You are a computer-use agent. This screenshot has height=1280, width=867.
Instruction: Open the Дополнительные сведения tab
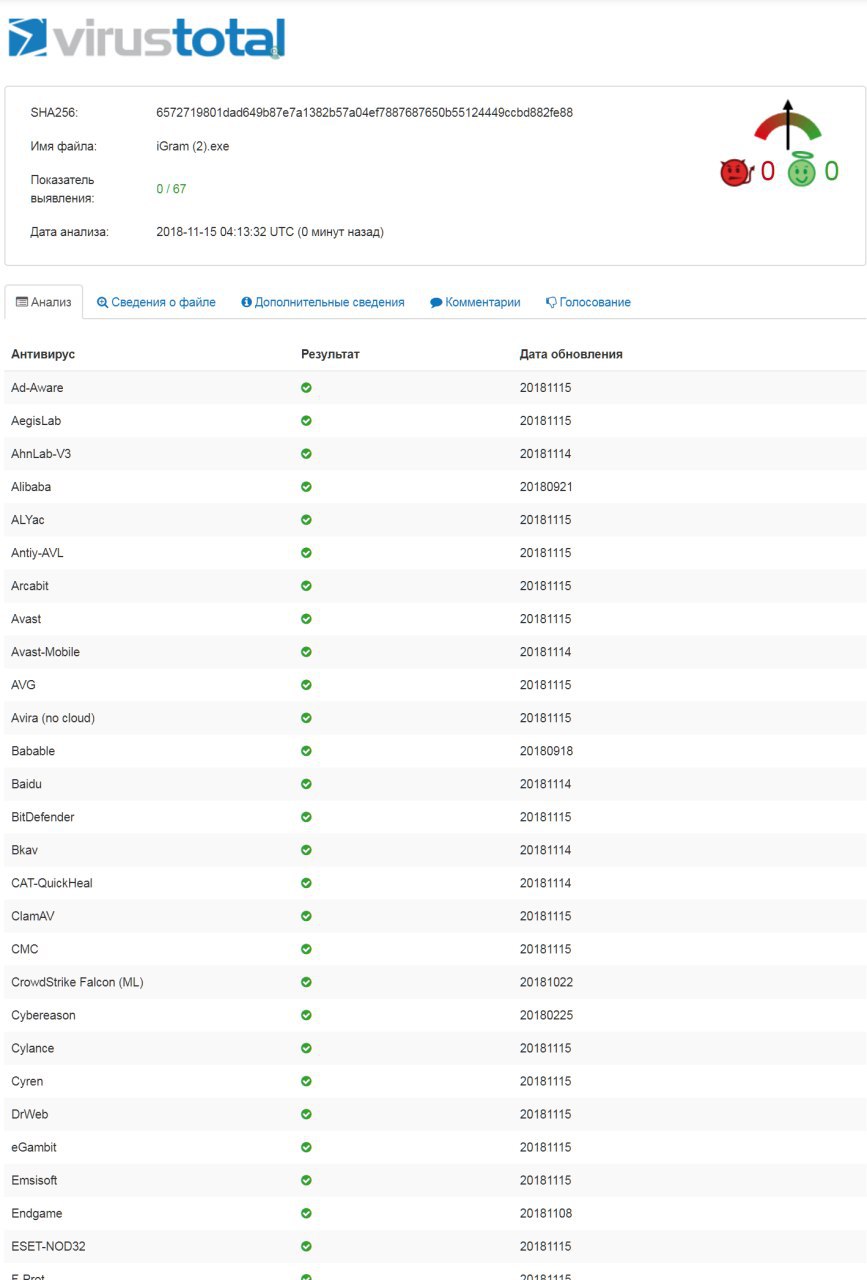click(323, 302)
